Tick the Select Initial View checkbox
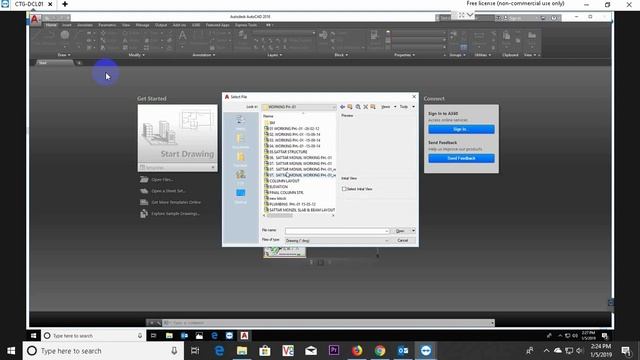This screenshot has height=360, width=640. (x=344, y=189)
